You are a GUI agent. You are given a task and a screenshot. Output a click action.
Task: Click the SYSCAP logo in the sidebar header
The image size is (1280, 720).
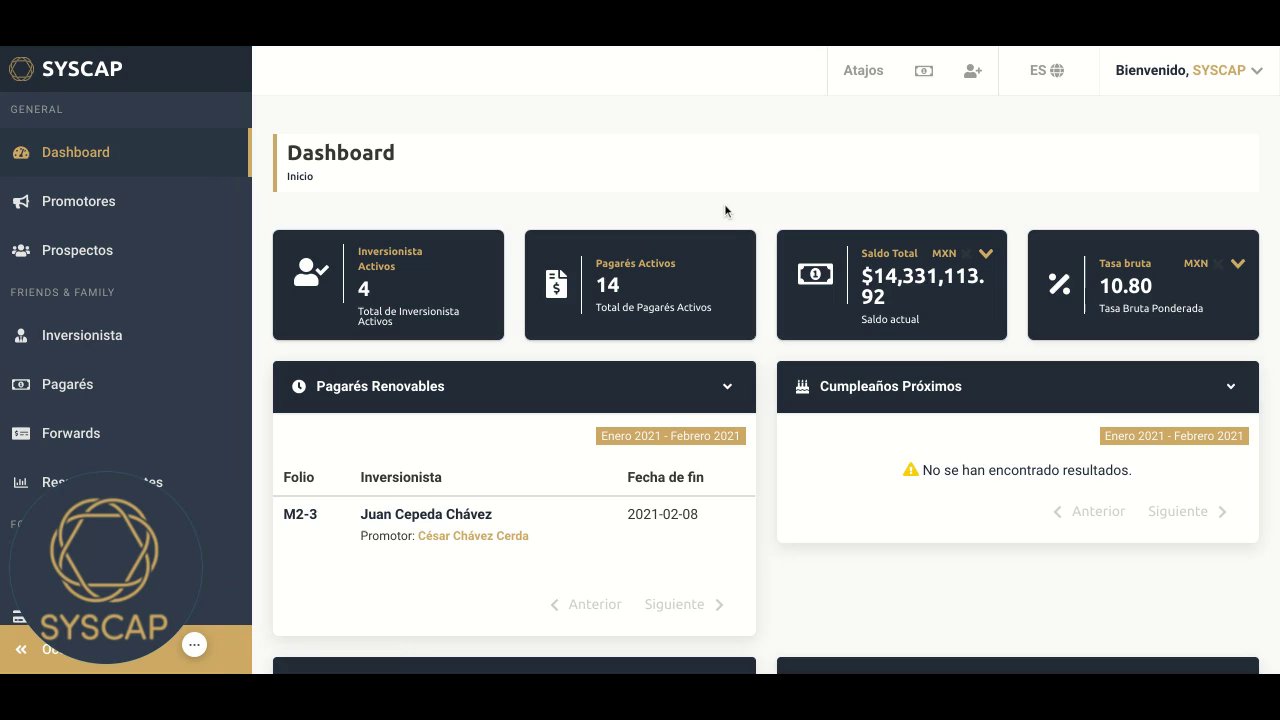pyautogui.click(x=66, y=69)
